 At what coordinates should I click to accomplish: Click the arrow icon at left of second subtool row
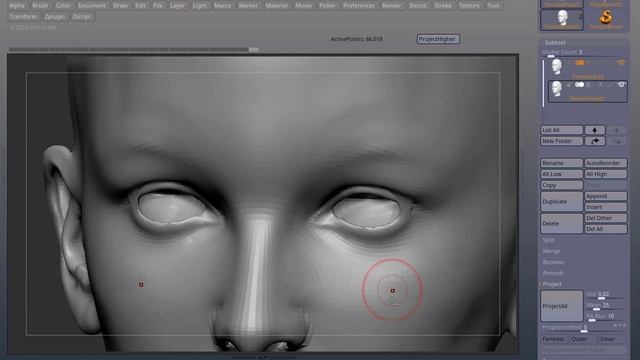click(x=569, y=85)
